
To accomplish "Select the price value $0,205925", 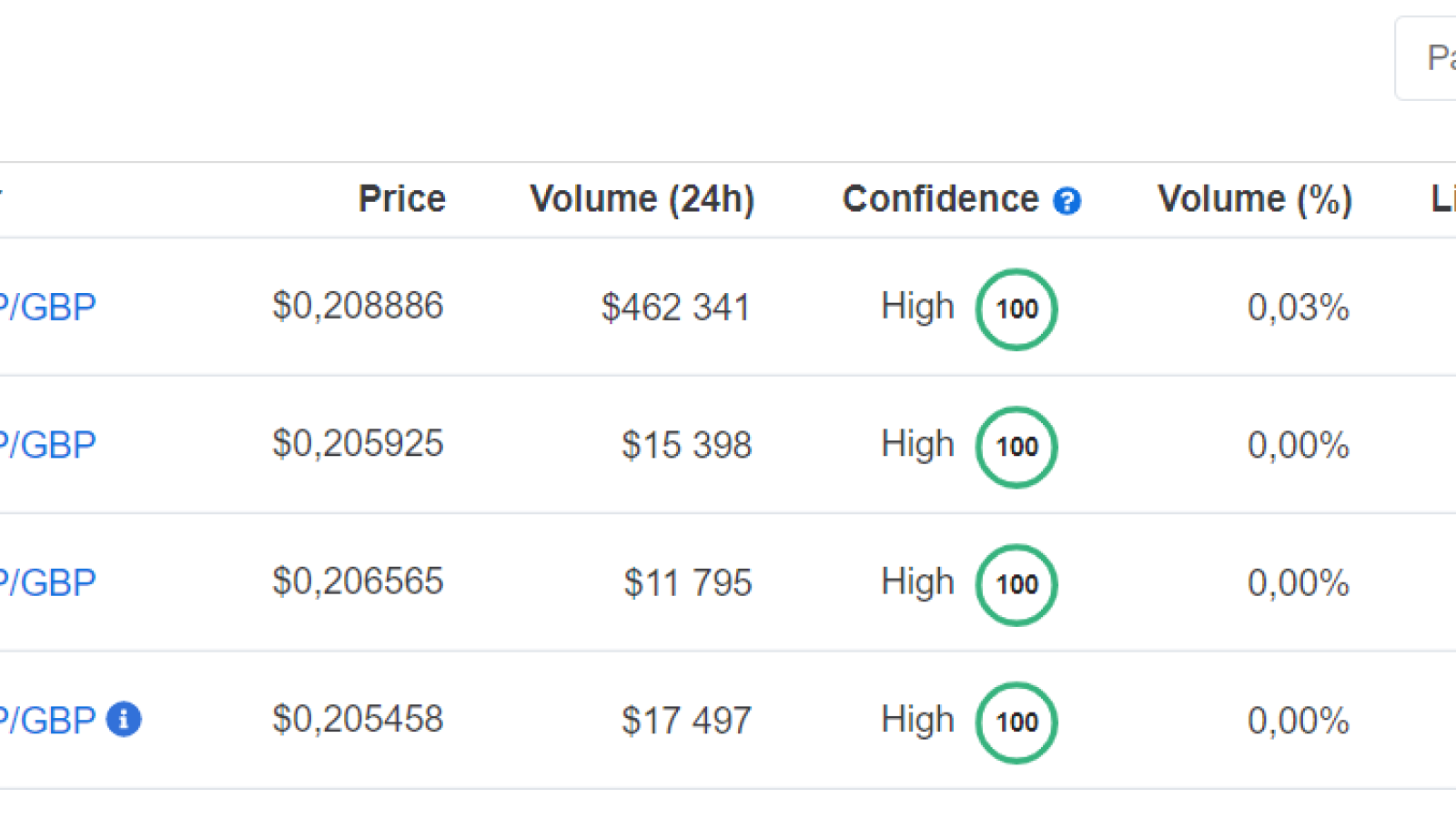I will 358,444.
